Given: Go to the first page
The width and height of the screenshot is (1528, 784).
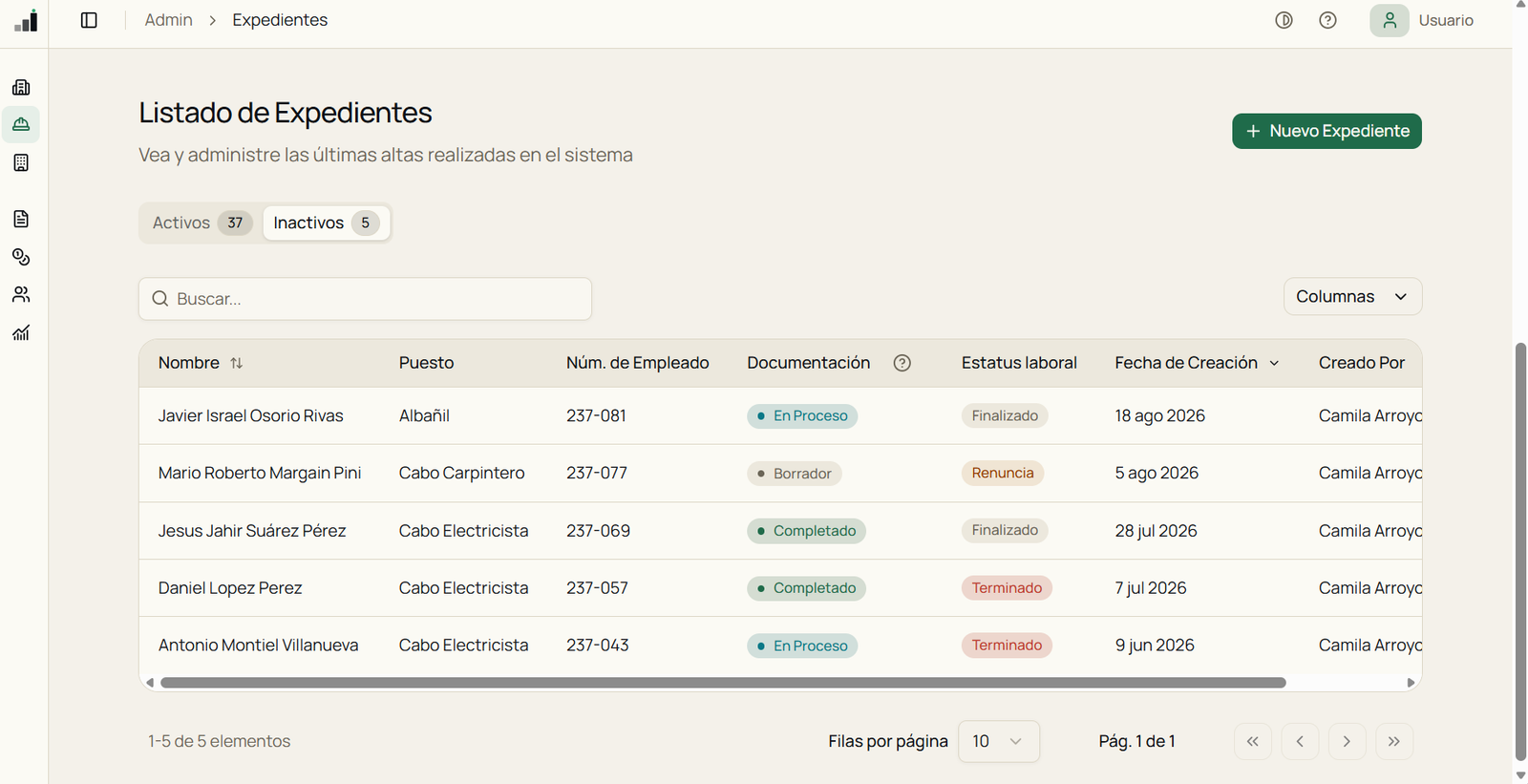Looking at the screenshot, I should point(1253,741).
